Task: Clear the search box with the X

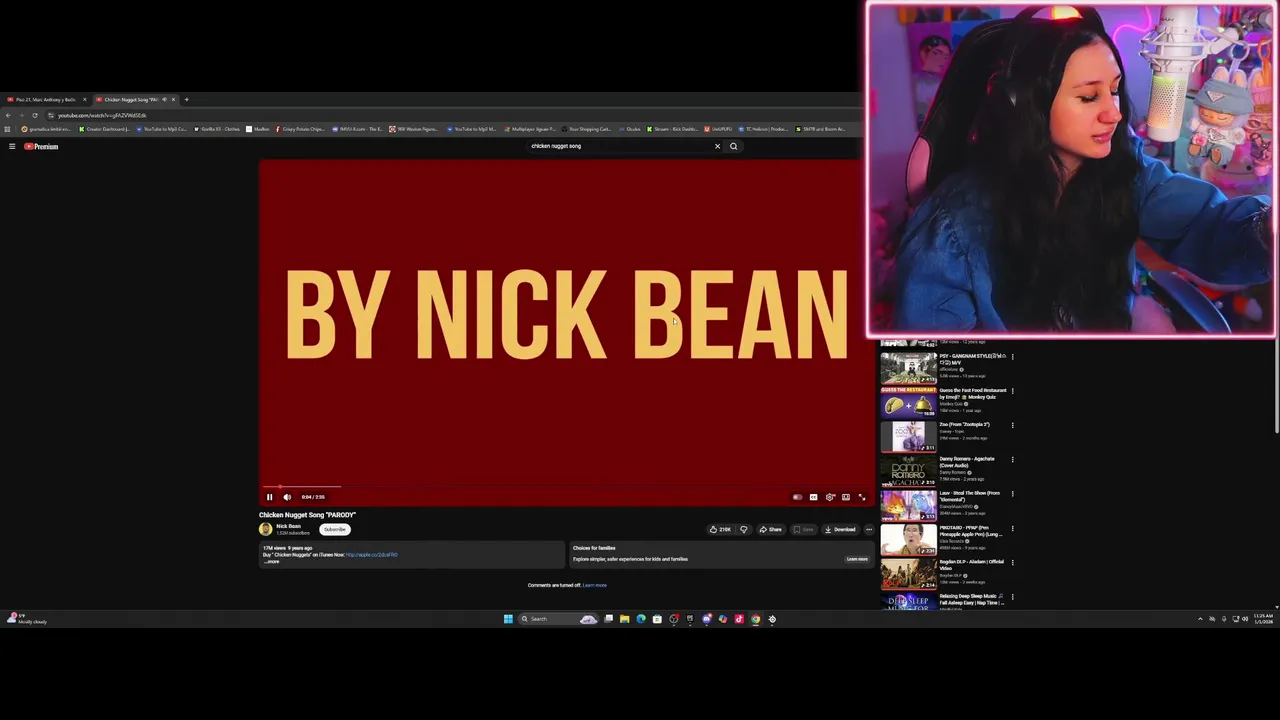Action: click(717, 146)
